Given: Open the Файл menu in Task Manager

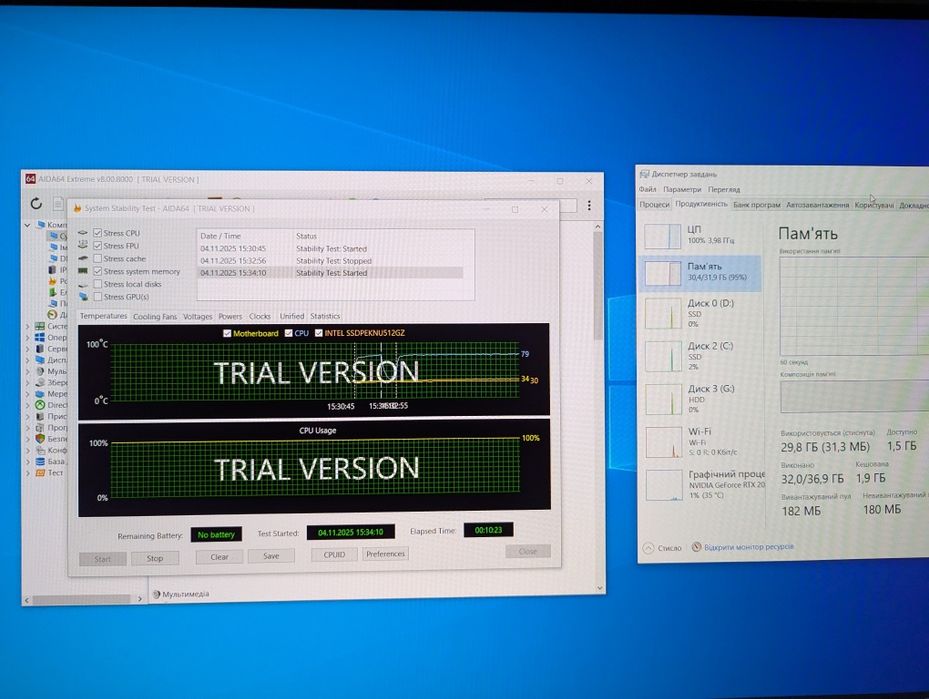Looking at the screenshot, I should (x=647, y=189).
